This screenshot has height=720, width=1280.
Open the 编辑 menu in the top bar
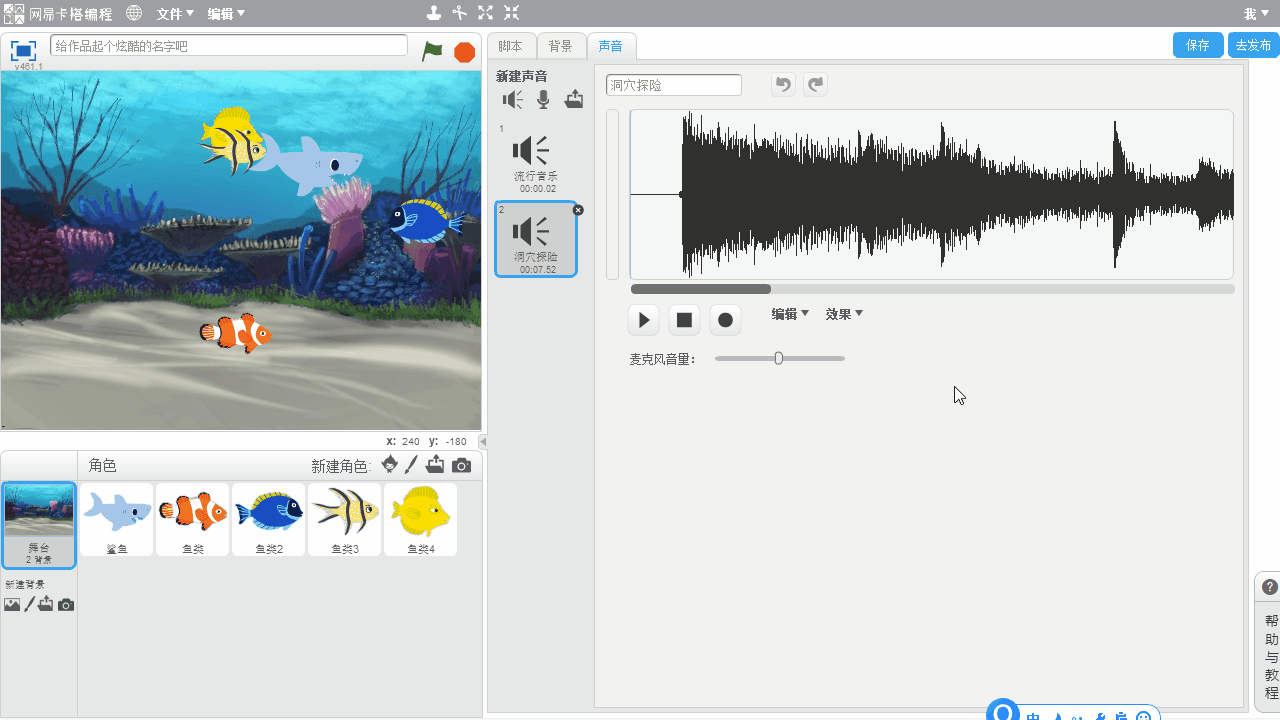226,14
